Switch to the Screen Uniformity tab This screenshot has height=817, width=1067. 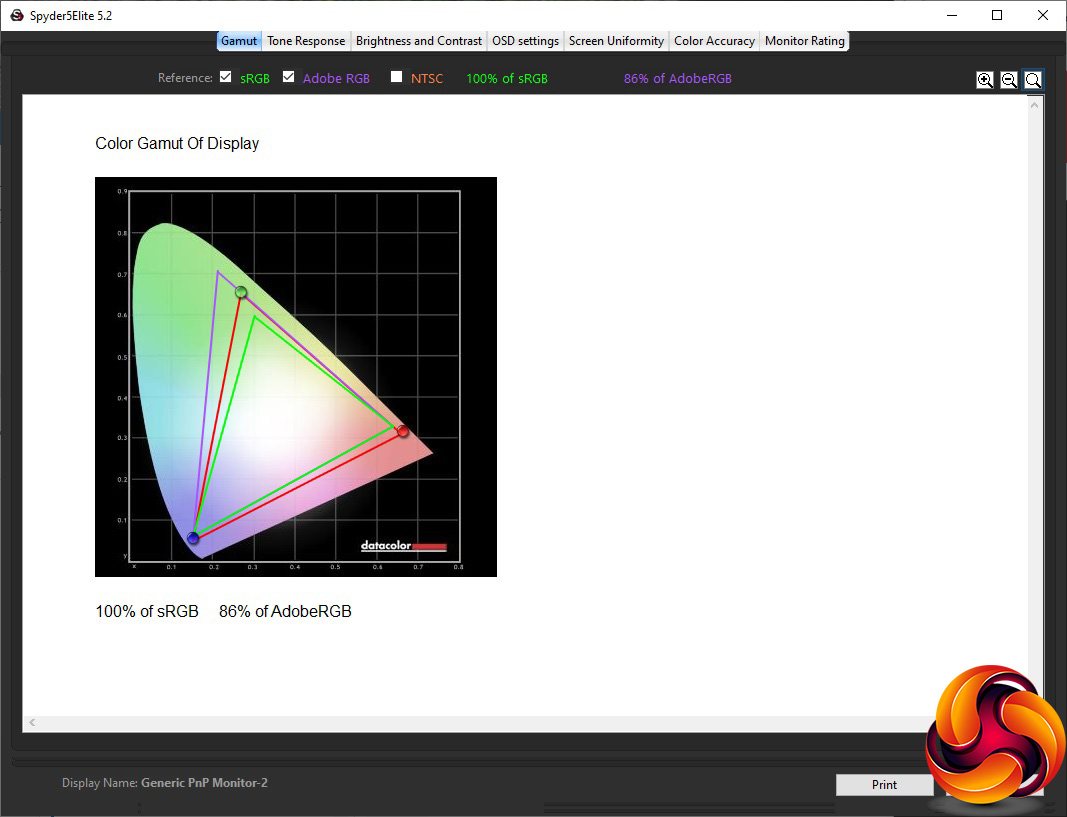tap(617, 41)
